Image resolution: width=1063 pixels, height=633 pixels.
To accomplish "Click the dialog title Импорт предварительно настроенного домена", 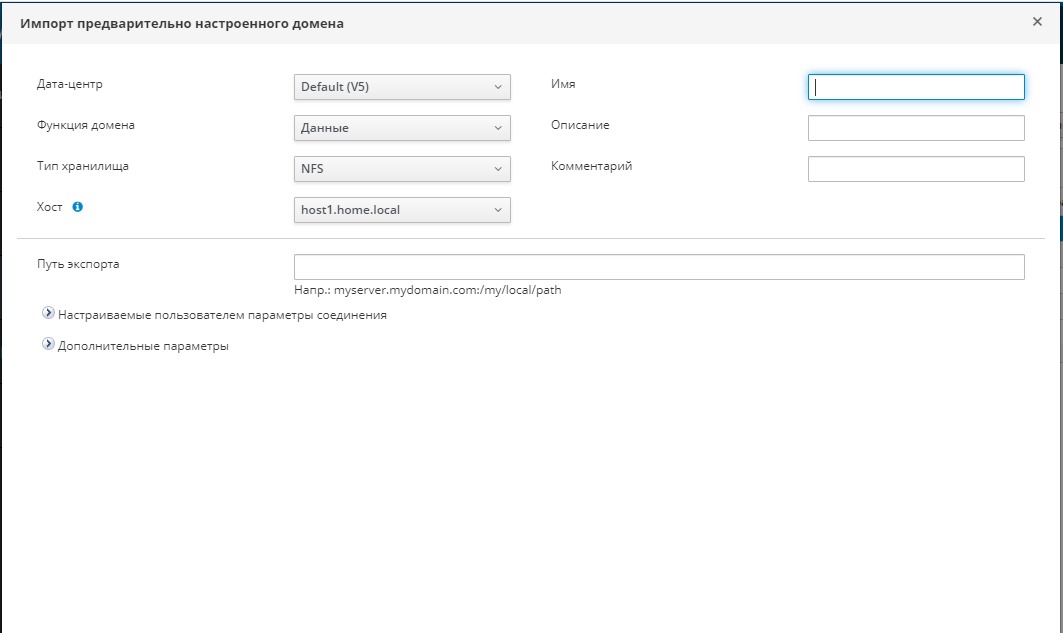I will click(x=182, y=23).
